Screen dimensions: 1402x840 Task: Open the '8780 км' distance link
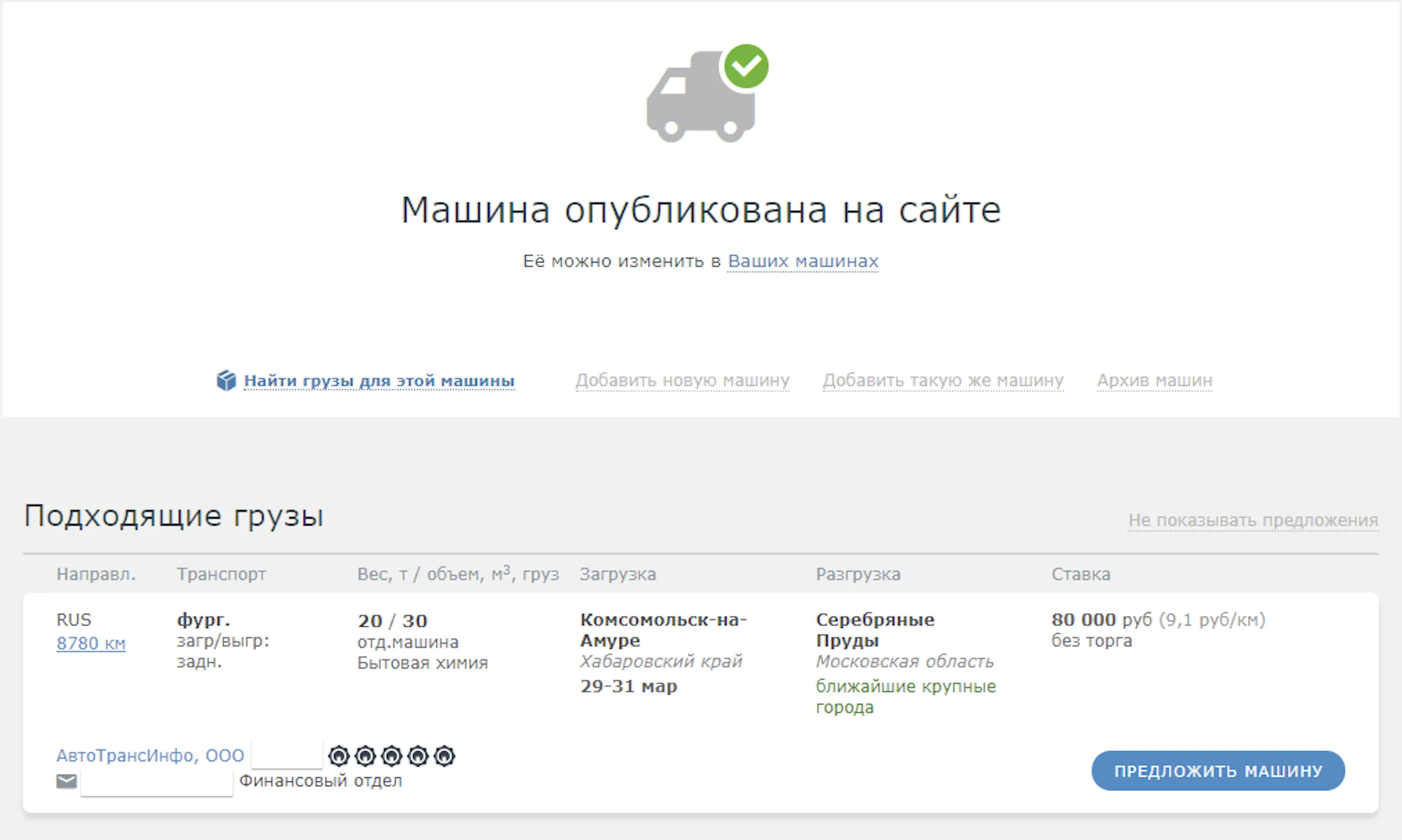click(91, 643)
